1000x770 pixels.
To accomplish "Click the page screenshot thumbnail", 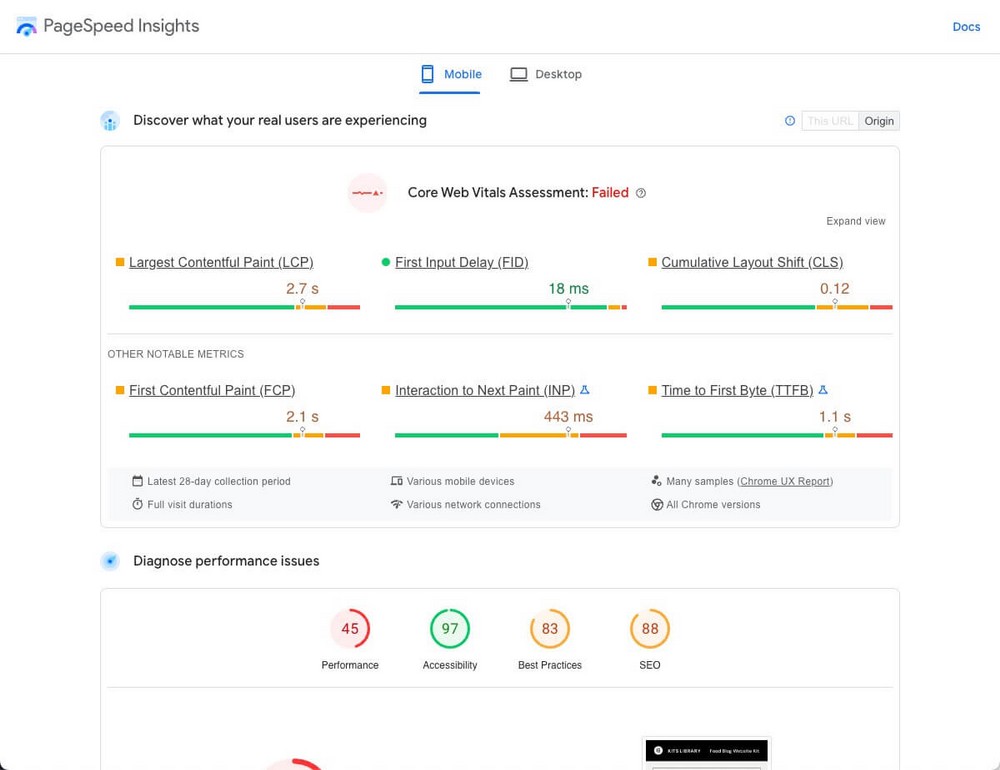I will [707, 753].
